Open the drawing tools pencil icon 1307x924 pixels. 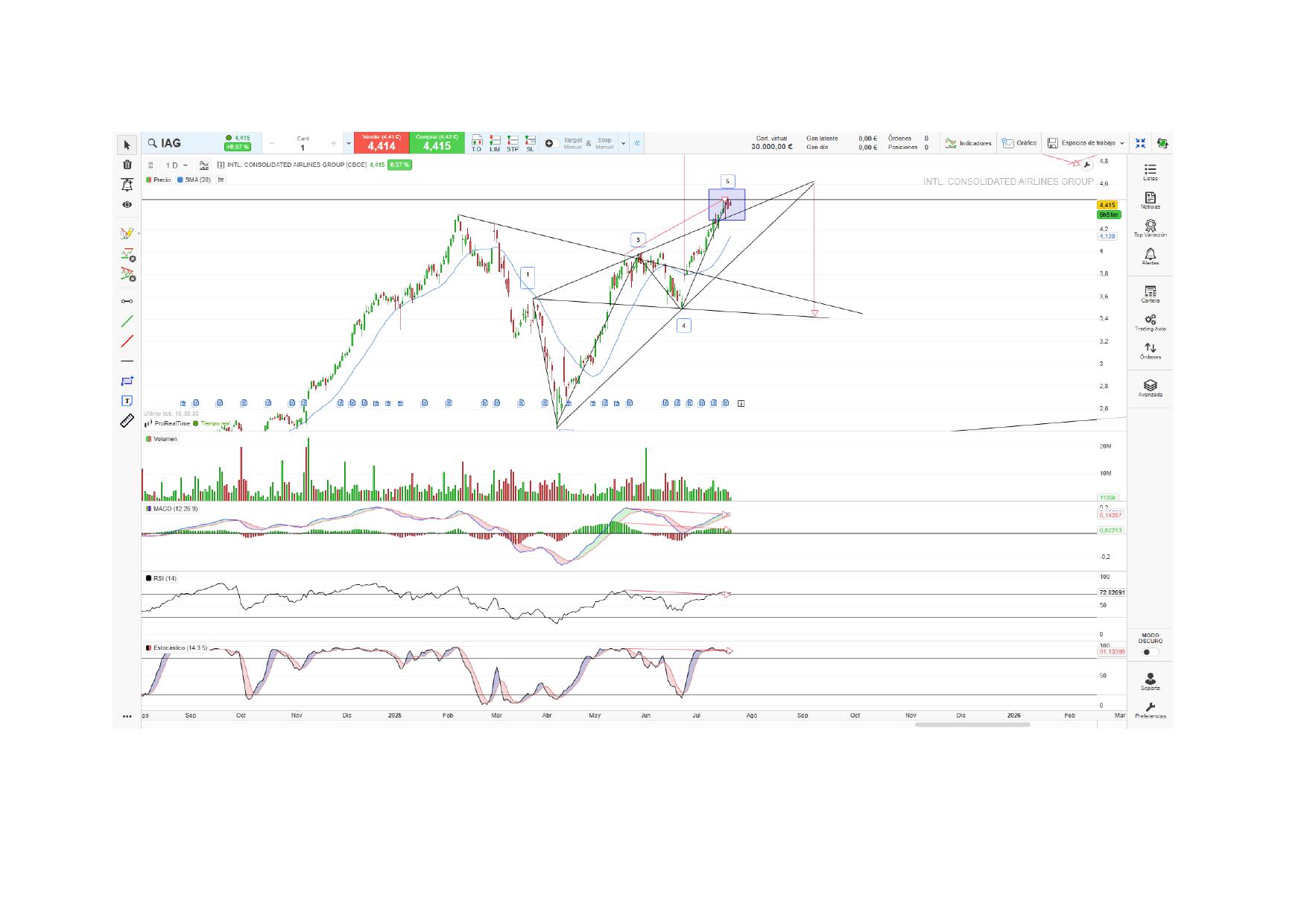[x=127, y=233]
